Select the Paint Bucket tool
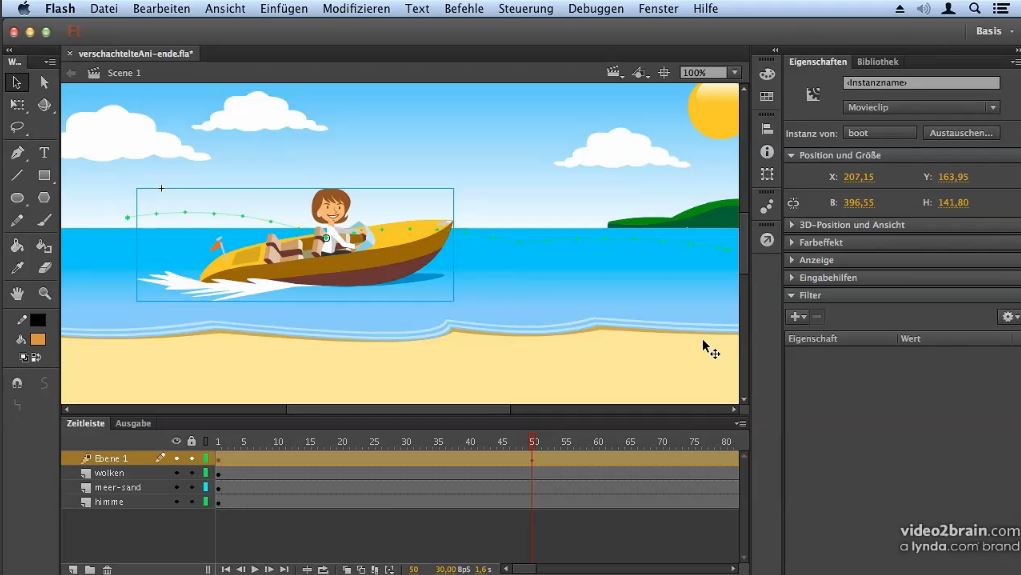Screen dimensions: 1021x575 (x=17, y=245)
